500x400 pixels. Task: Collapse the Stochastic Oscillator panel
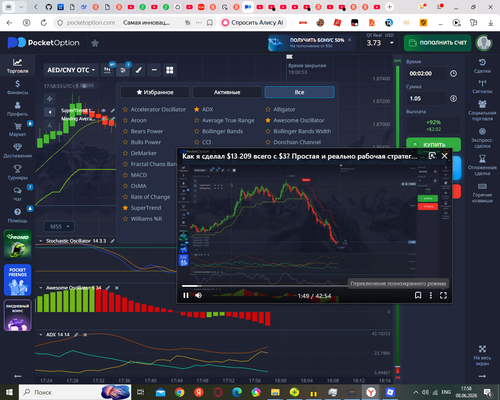(x=41, y=241)
